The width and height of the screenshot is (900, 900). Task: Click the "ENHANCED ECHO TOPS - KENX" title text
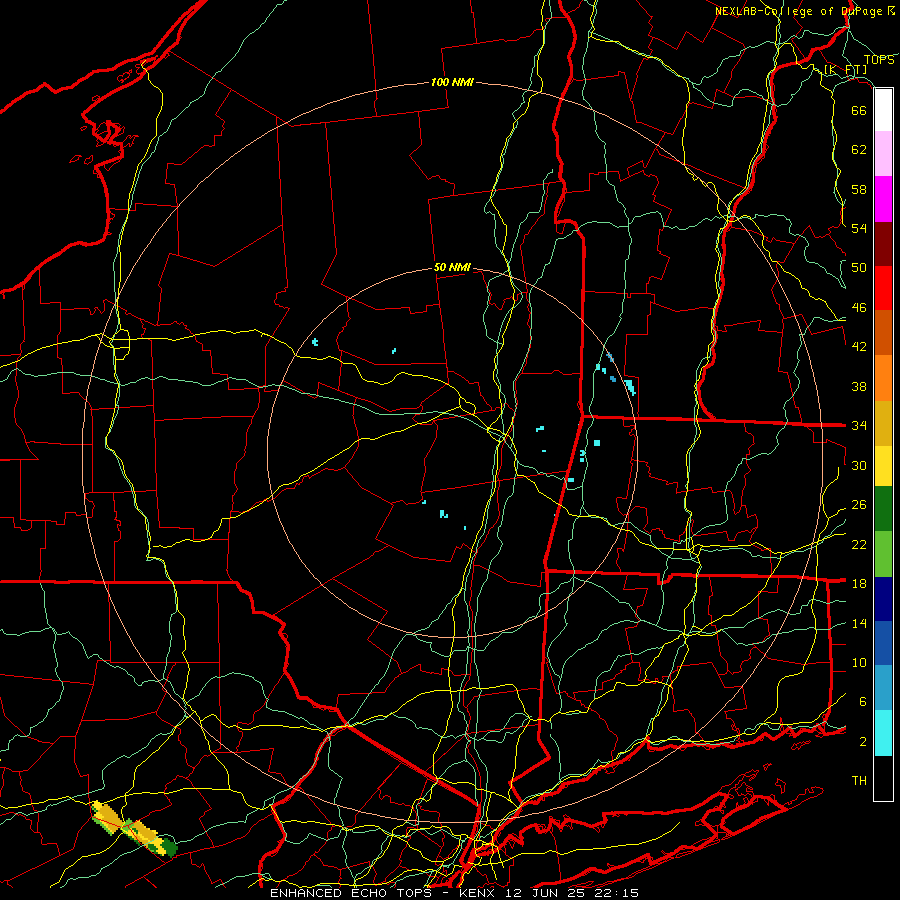[x=382, y=893]
